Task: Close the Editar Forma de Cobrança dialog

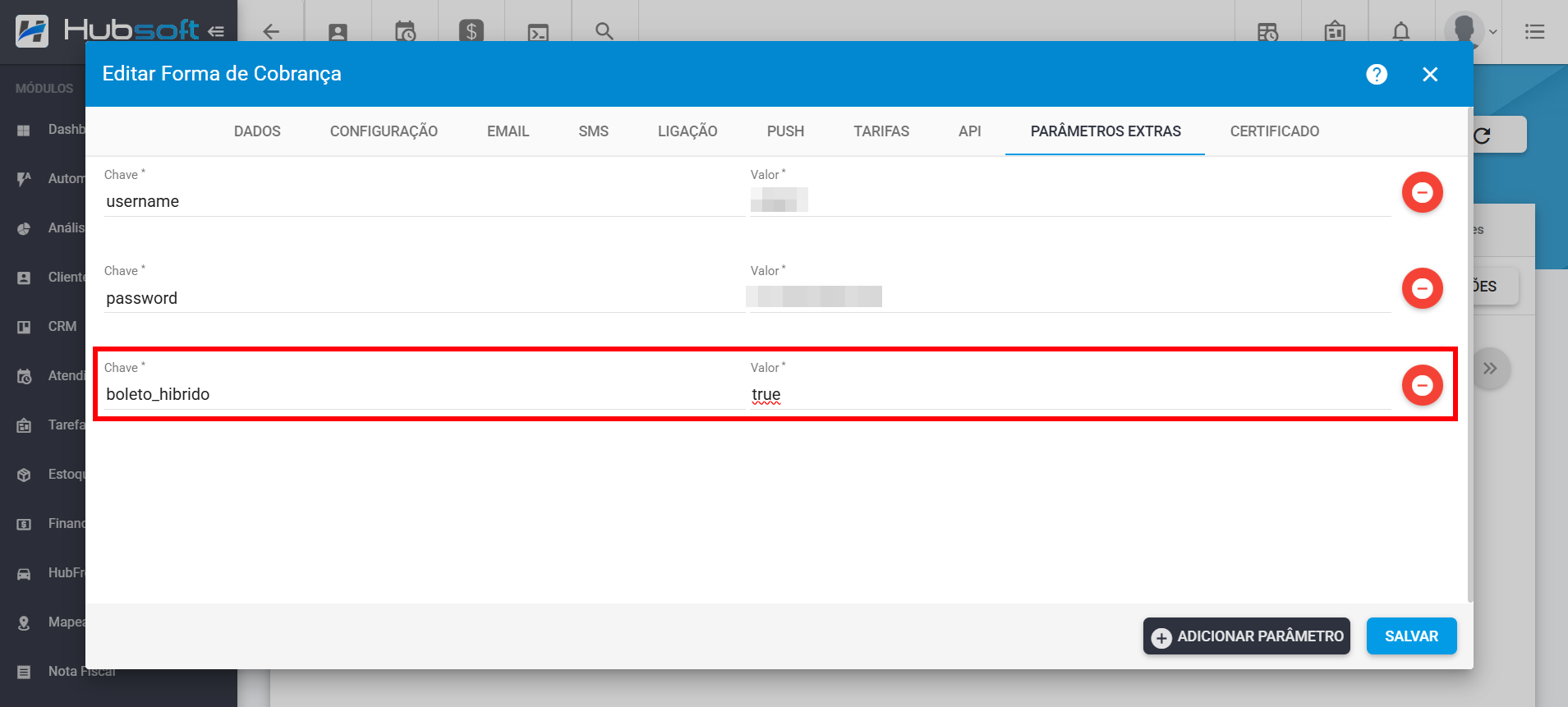Action: click(1430, 74)
